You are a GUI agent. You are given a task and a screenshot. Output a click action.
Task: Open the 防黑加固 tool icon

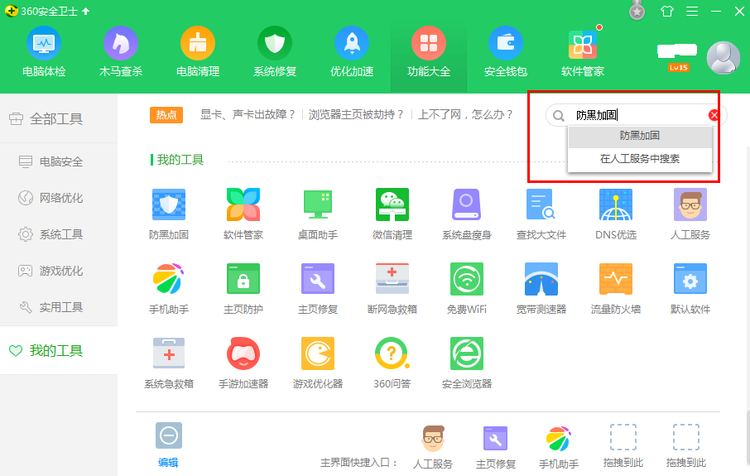tap(168, 205)
